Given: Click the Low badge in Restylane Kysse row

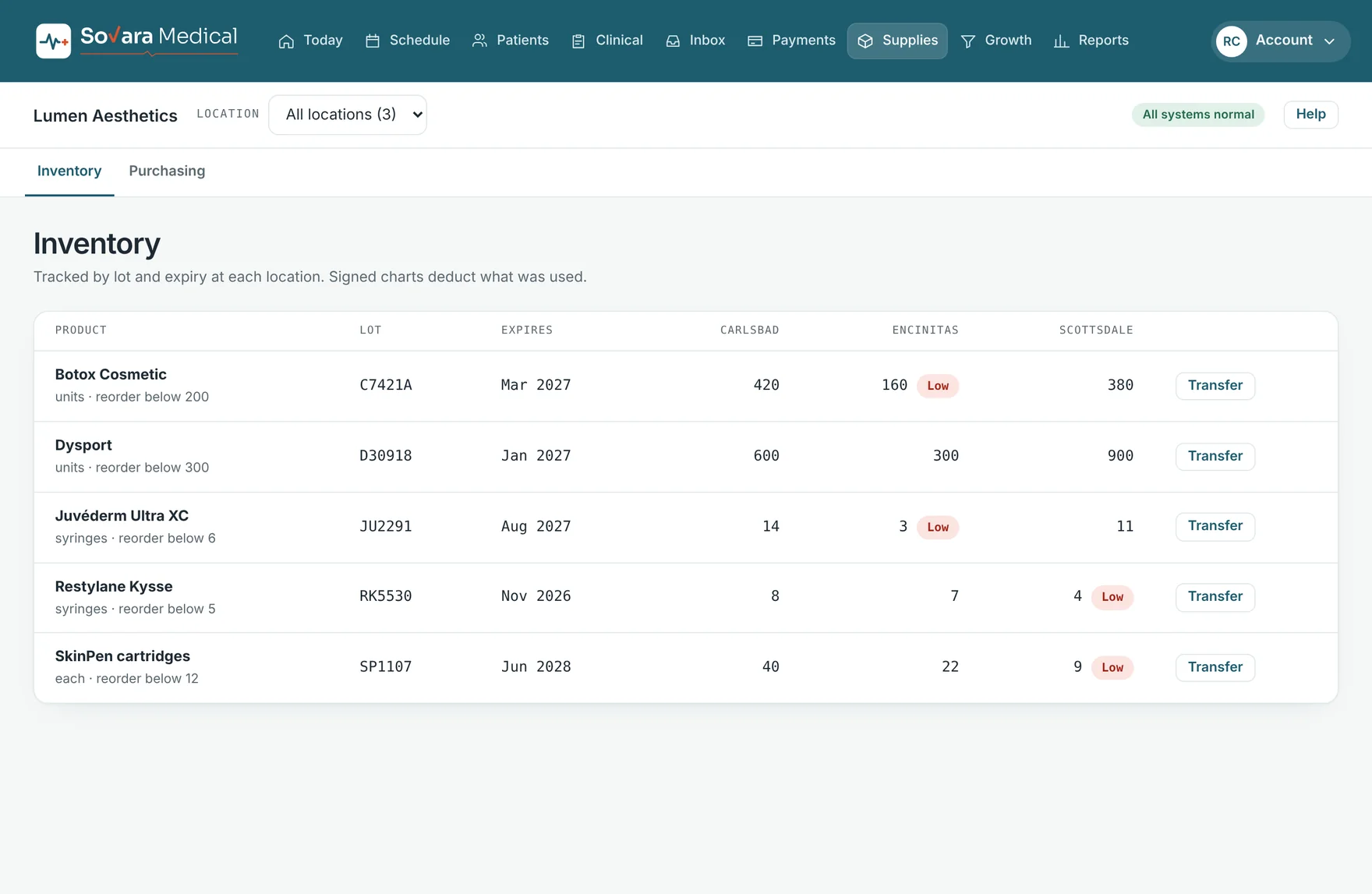Looking at the screenshot, I should pyautogui.click(x=1112, y=597).
